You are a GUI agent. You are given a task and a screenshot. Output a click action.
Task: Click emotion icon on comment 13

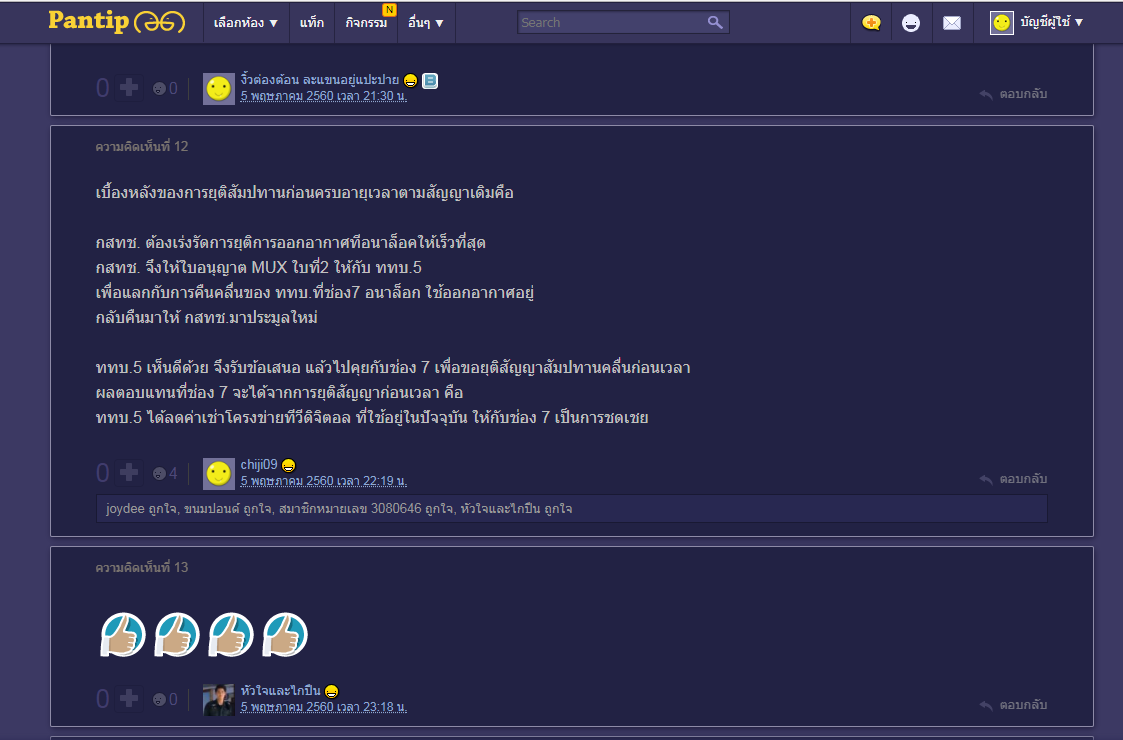159,700
